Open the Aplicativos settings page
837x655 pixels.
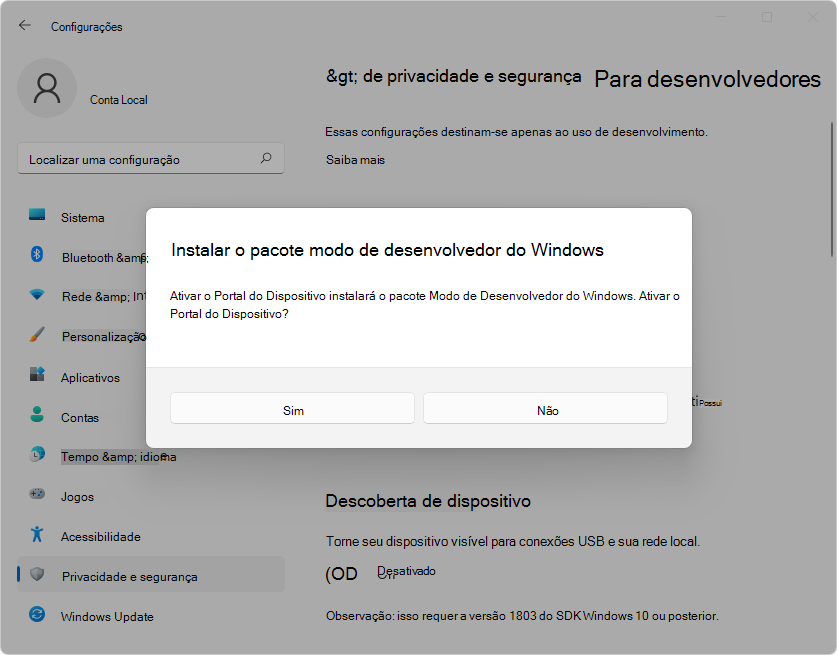click(x=90, y=377)
